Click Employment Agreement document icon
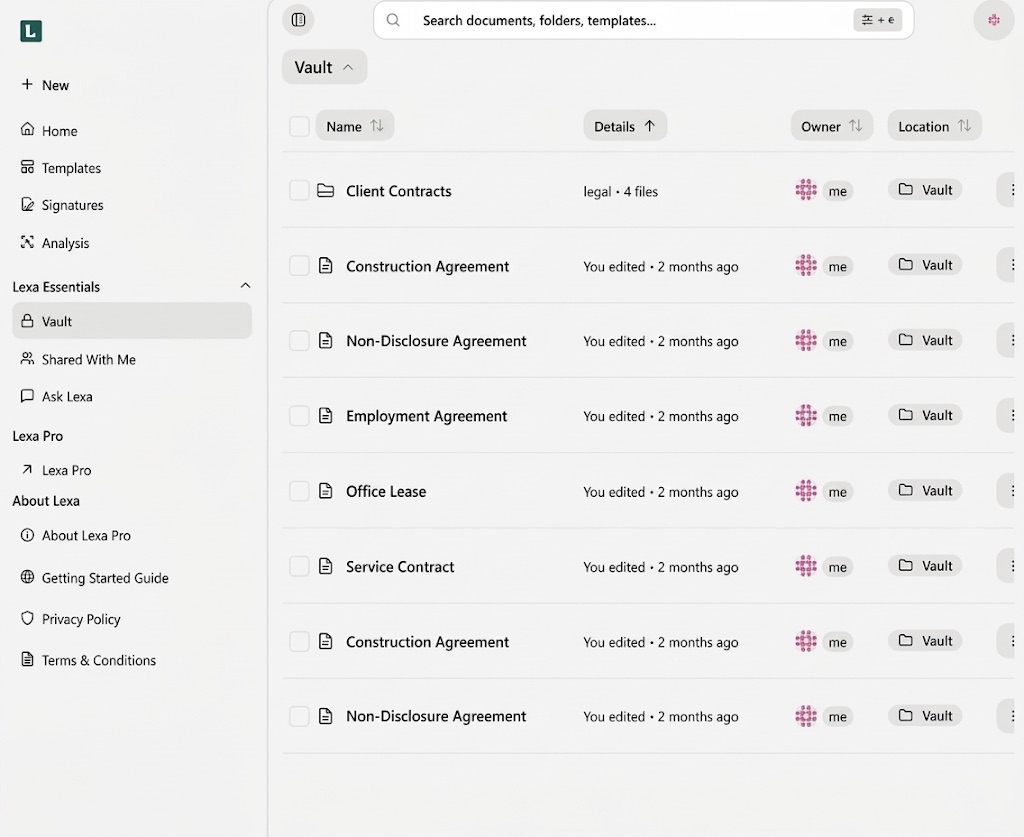1024x837 pixels. coord(325,416)
